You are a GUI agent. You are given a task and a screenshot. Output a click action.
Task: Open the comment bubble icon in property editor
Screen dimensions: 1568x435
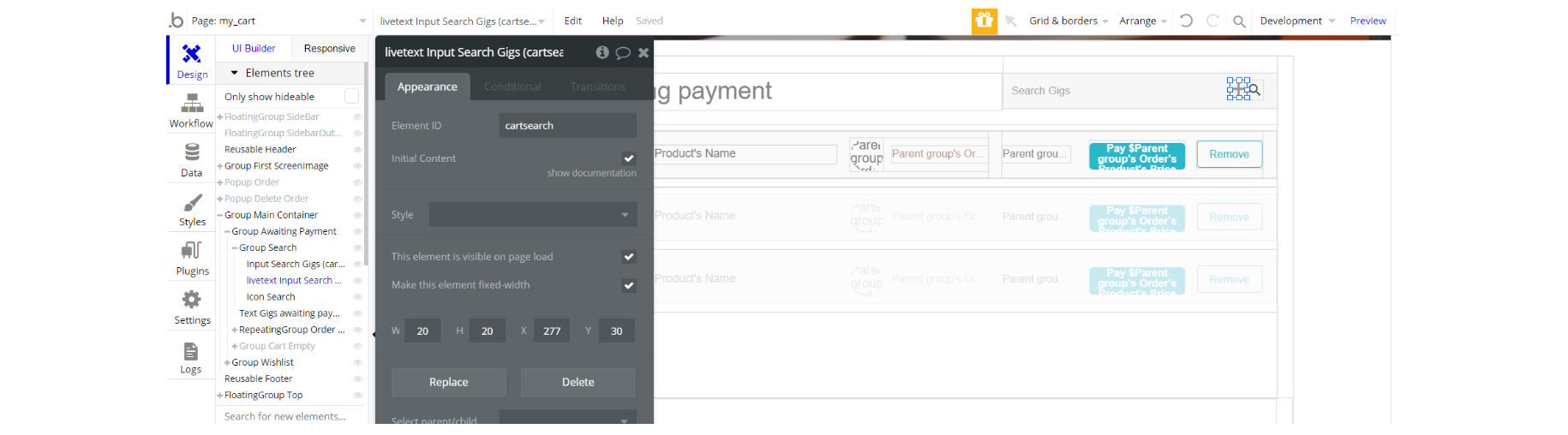(x=623, y=53)
